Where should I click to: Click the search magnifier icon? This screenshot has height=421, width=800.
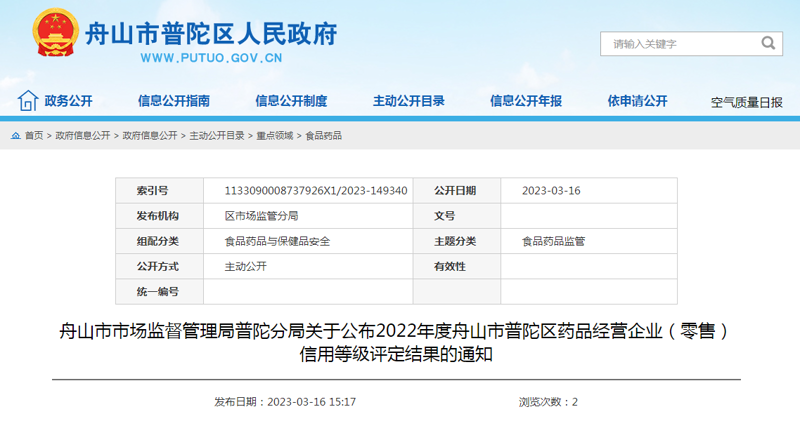pos(768,43)
